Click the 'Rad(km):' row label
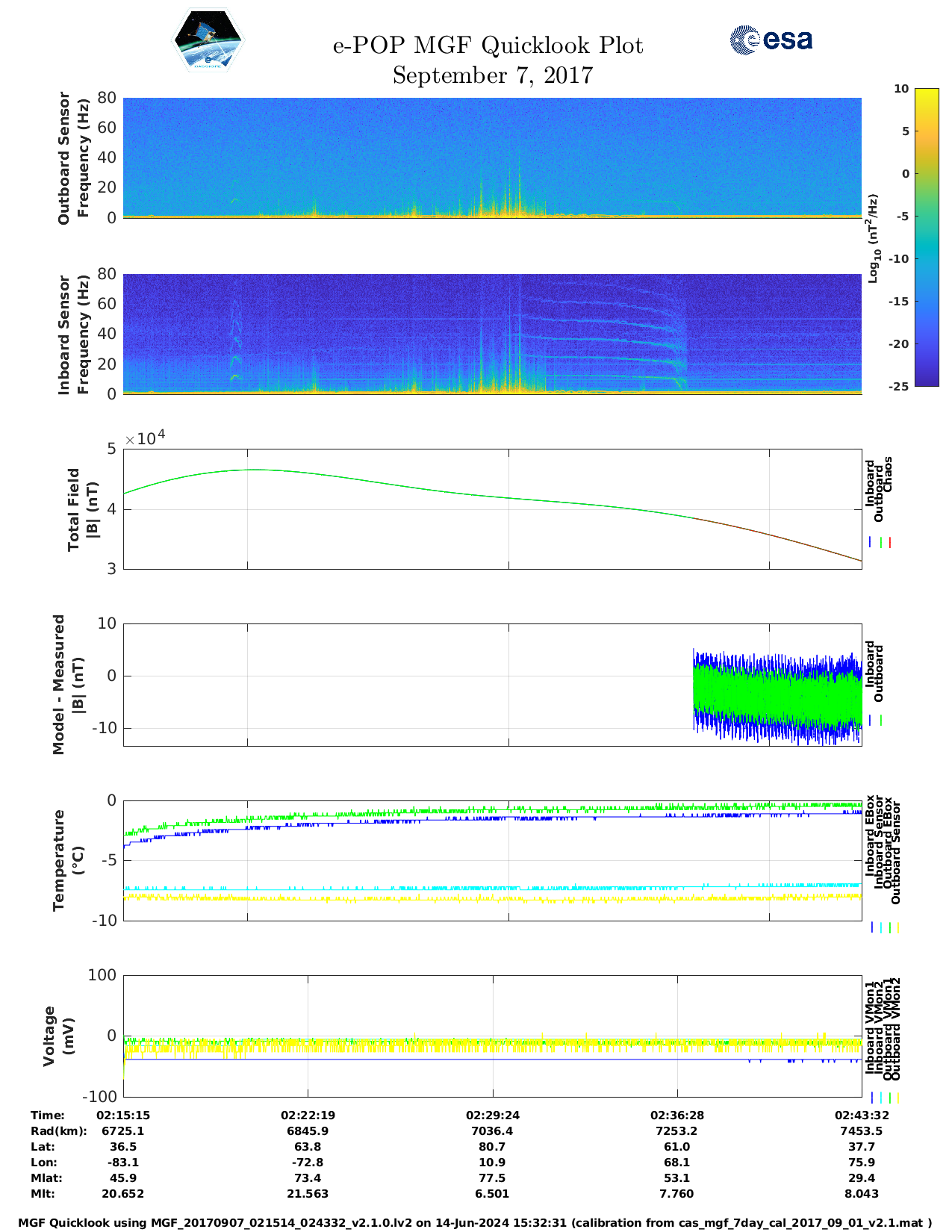Image resolution: width=952 pixels, height=1232 pixels. 58,1130
